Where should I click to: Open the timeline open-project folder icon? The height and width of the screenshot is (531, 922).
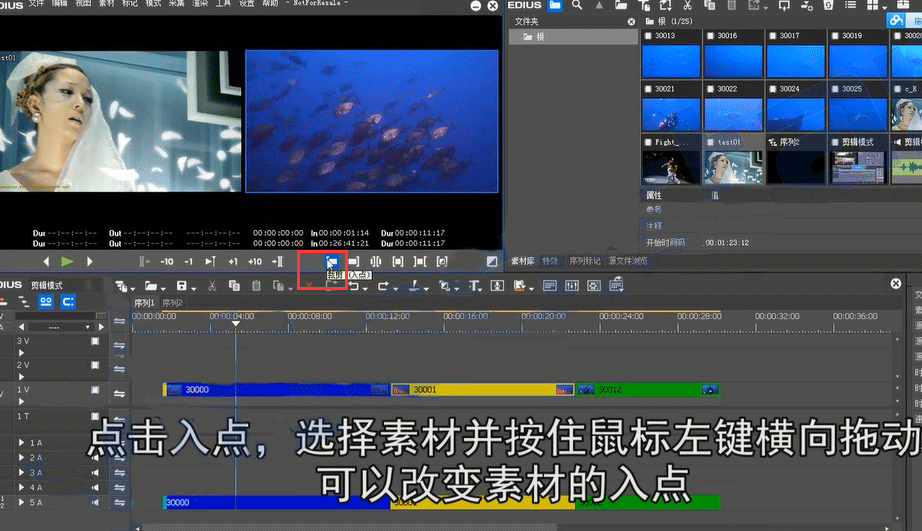[x=151, y=286]
